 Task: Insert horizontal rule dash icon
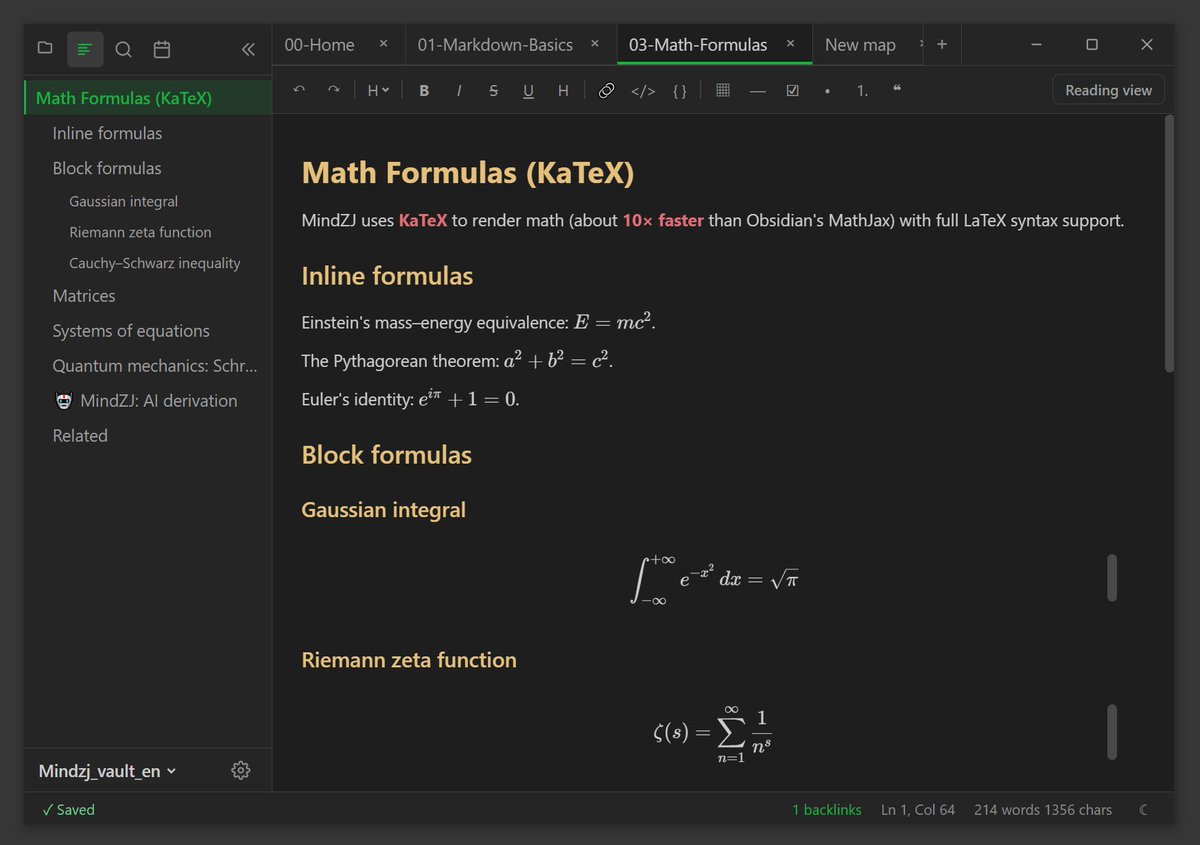(x=757, y=90)
